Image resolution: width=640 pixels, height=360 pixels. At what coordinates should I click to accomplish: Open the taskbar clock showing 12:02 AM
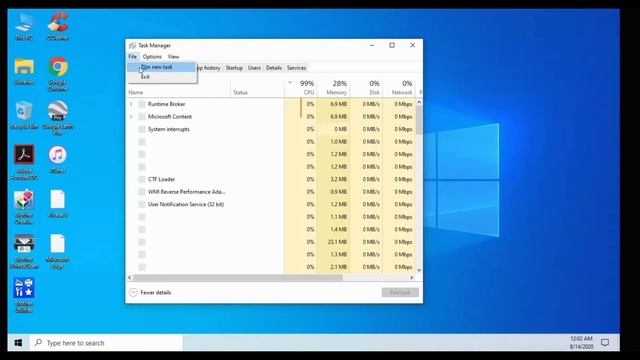coord(581,343)
